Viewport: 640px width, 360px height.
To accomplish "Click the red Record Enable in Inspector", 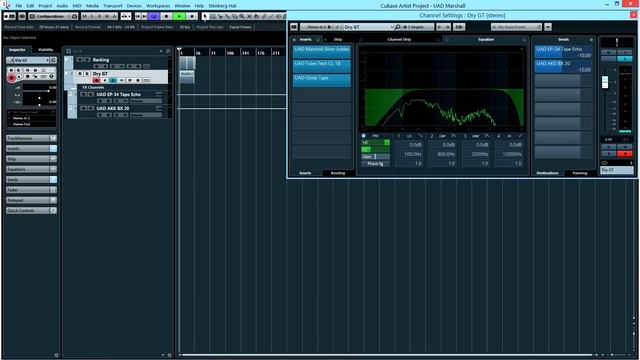I will [x=11, y=78].
